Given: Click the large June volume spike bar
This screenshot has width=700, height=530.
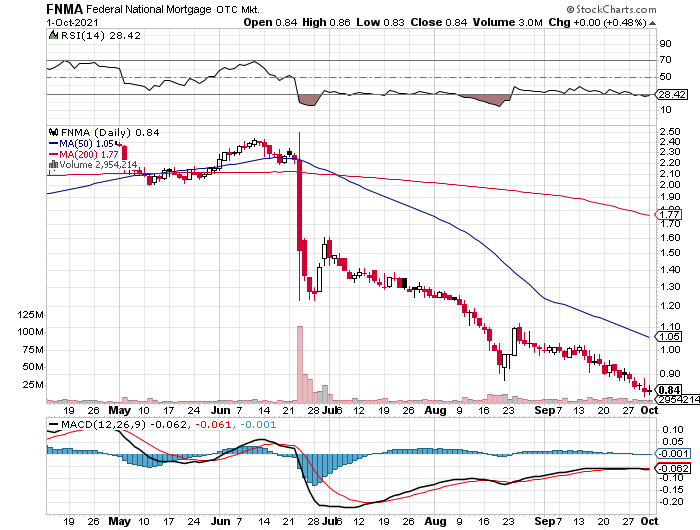Looking at the screenshot, I should pyautogui.click(x=300, y=364).
